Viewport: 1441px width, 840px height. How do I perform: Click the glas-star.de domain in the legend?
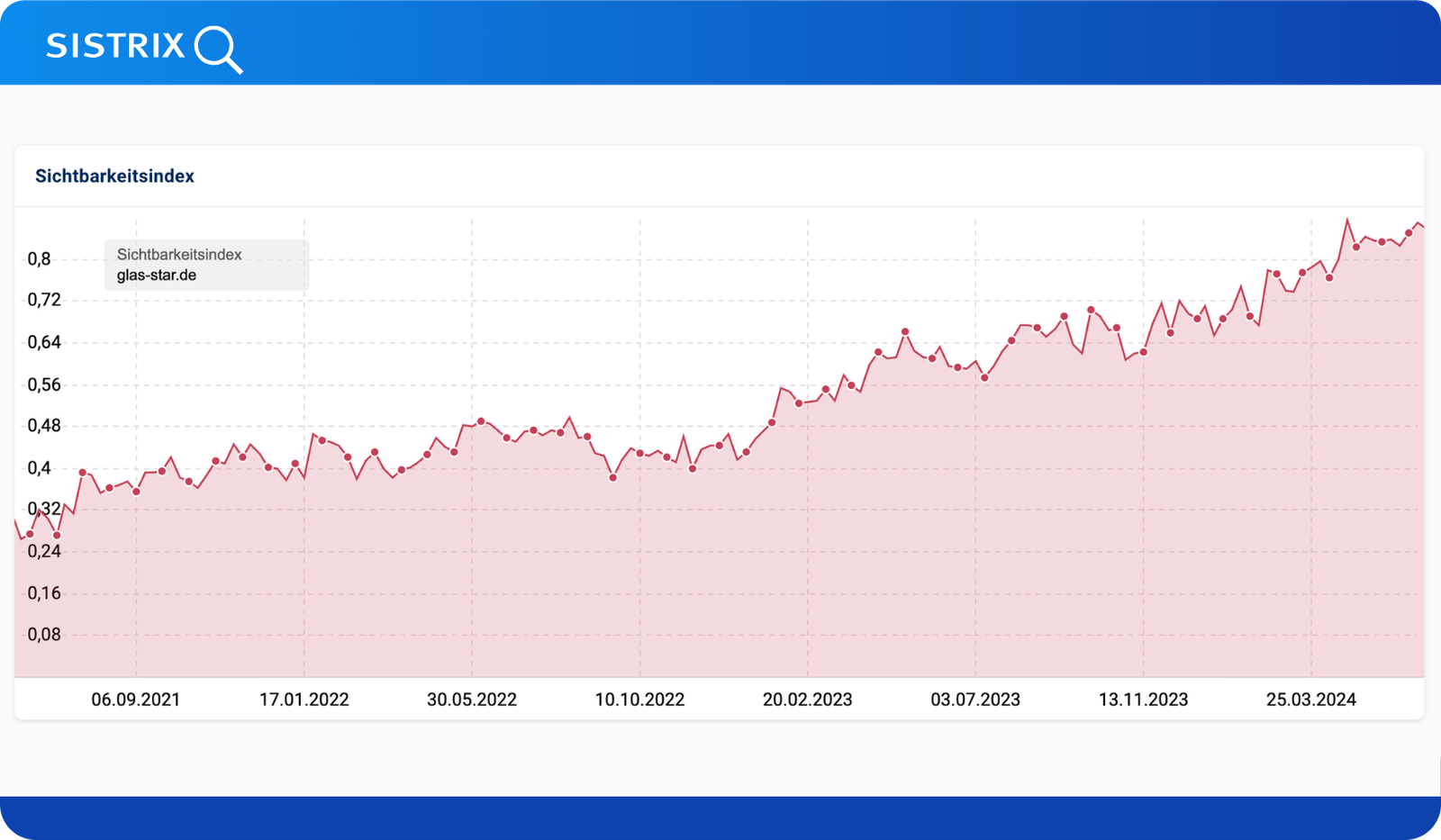tap(157, 275)
